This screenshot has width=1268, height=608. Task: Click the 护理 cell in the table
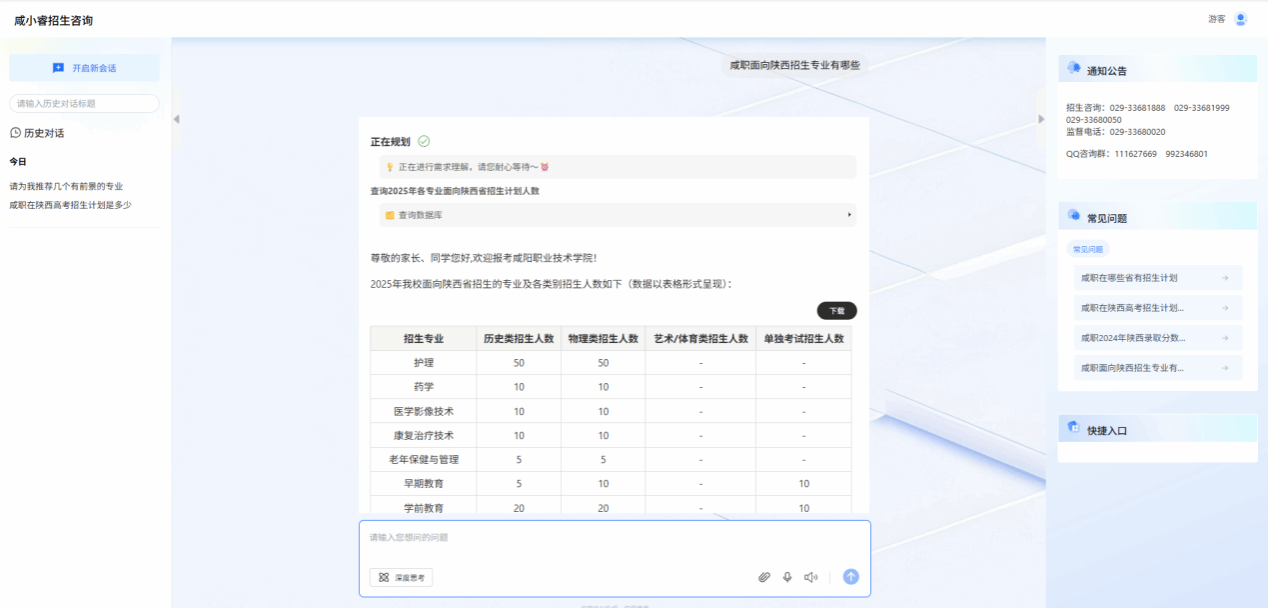coord(424,363)
